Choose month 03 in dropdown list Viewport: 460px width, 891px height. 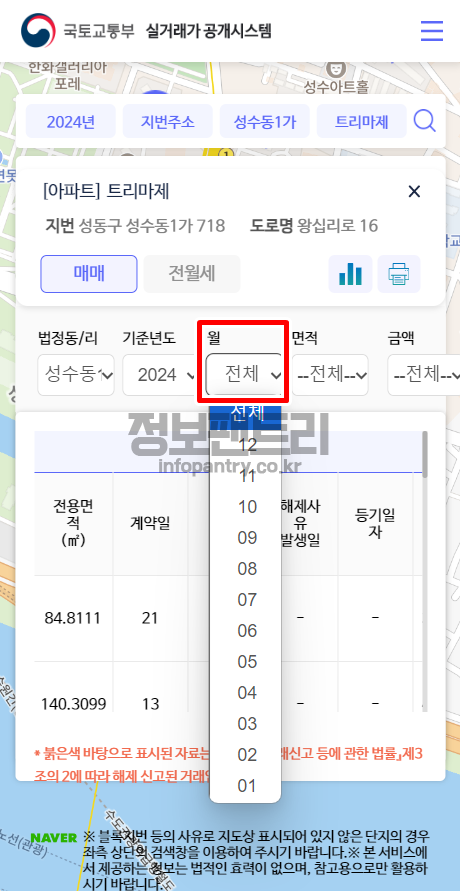click(x=245, y=724)
